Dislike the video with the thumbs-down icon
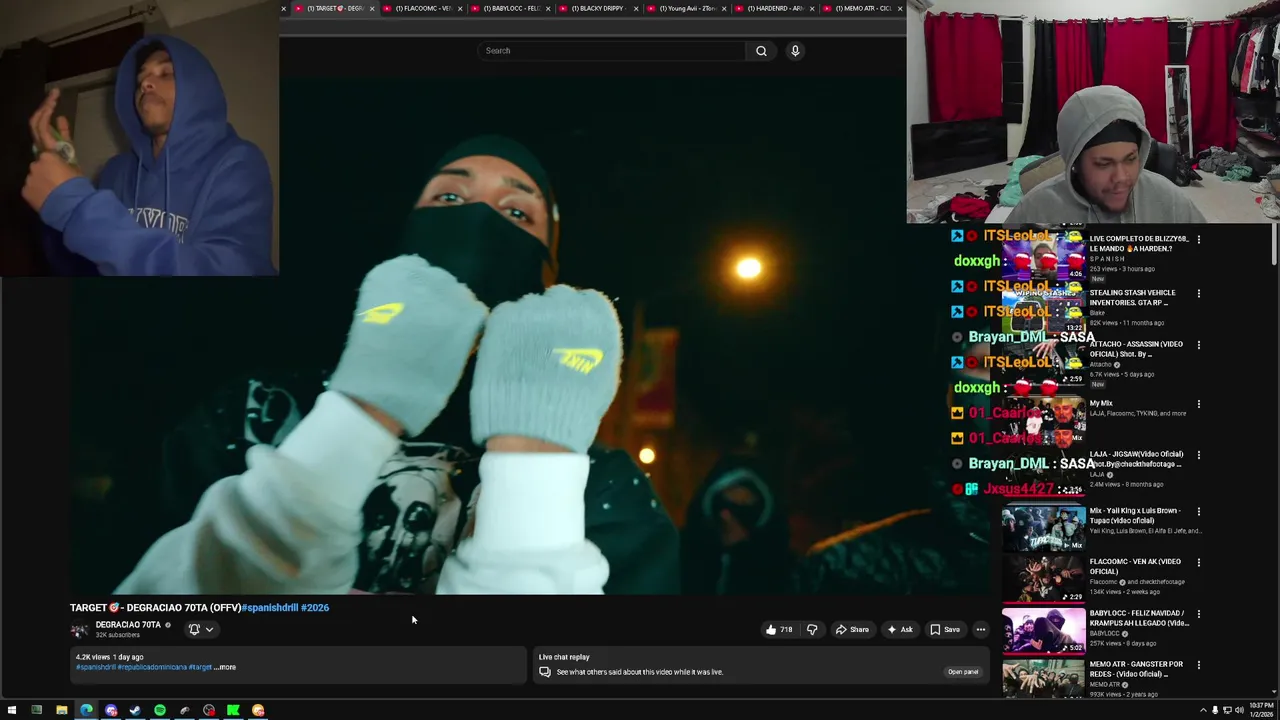1280x720 pixels. [812, 630]
